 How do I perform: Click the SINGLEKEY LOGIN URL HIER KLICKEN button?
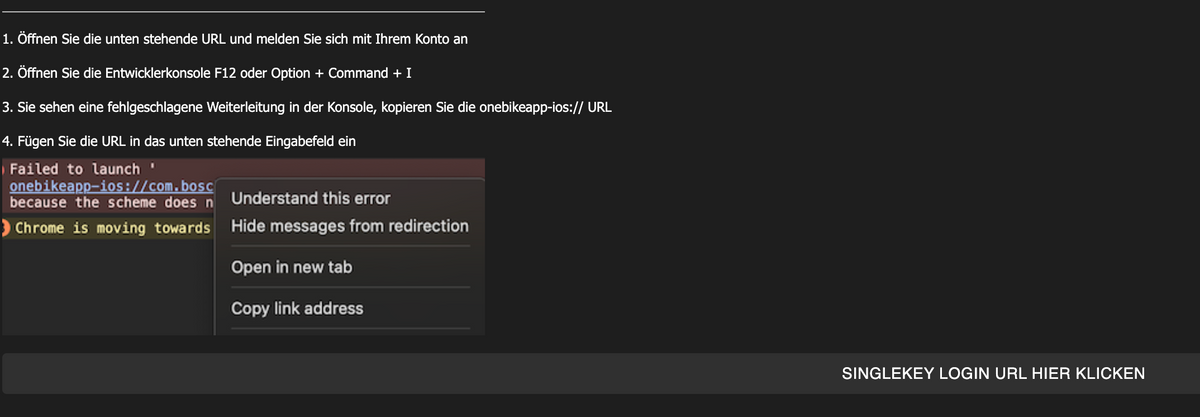[992, 374]
